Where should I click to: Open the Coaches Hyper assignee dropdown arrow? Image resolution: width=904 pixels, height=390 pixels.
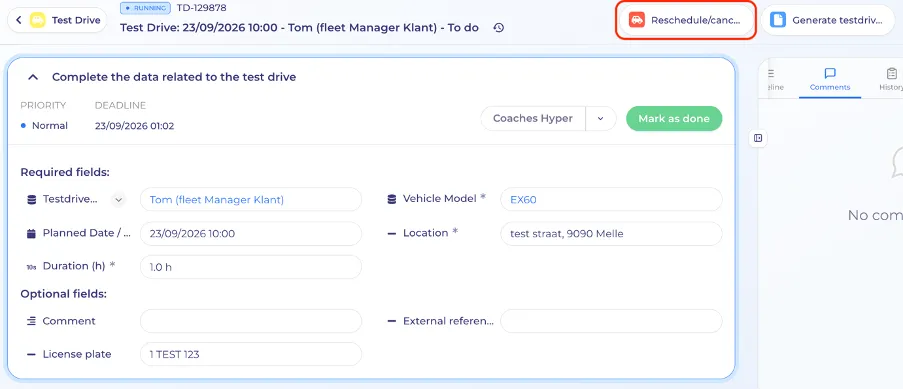pyautogui.click(x=600, y=118)
